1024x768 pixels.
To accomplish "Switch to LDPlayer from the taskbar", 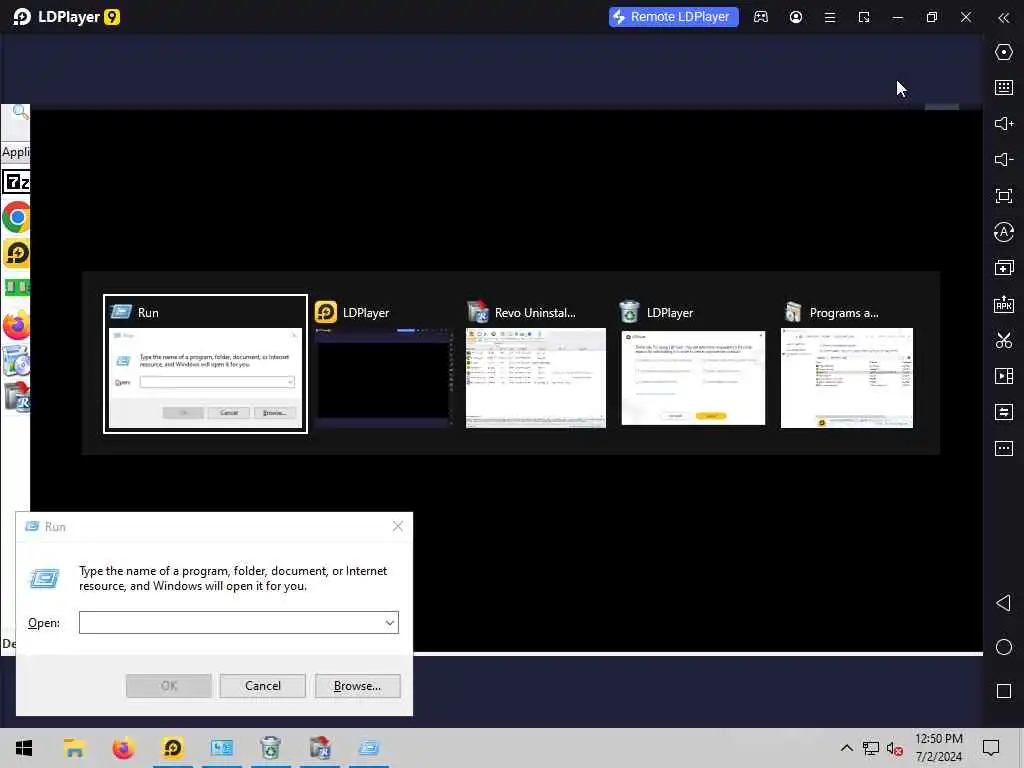I will pos(172,748).
